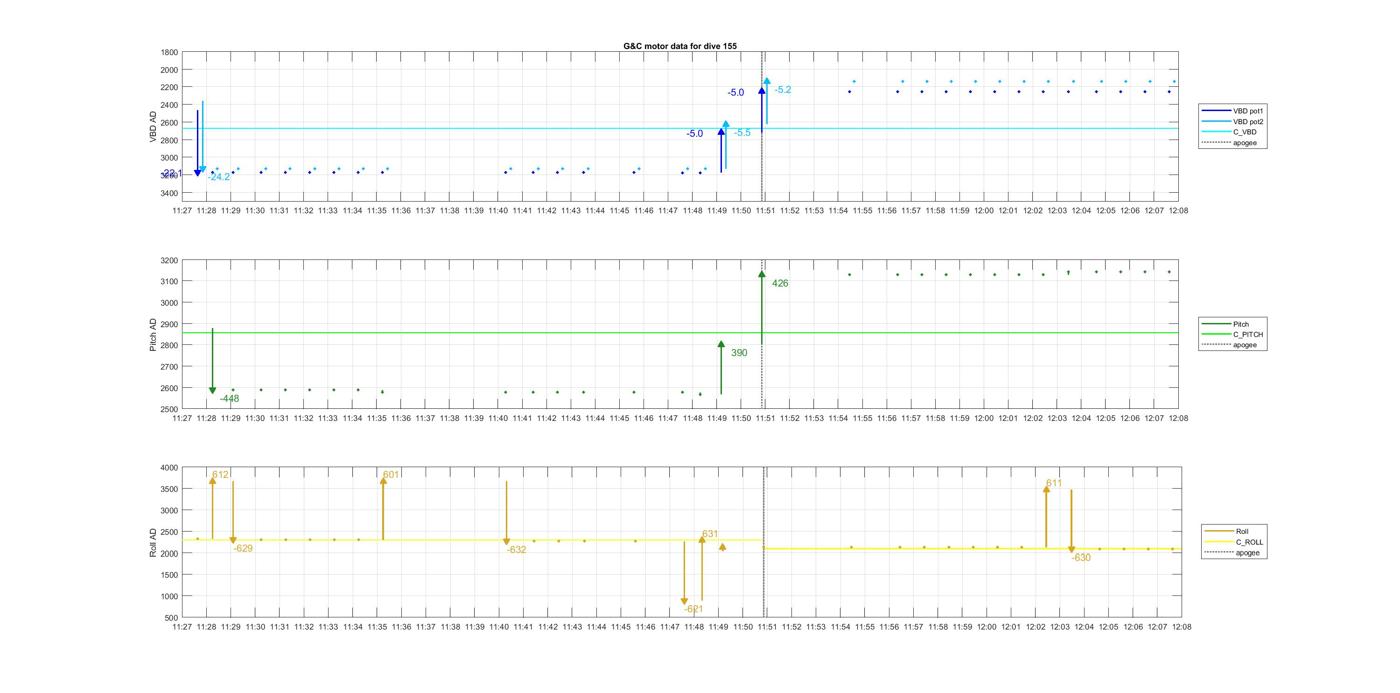Click the "-448" pitch data label

click(229, 399)
